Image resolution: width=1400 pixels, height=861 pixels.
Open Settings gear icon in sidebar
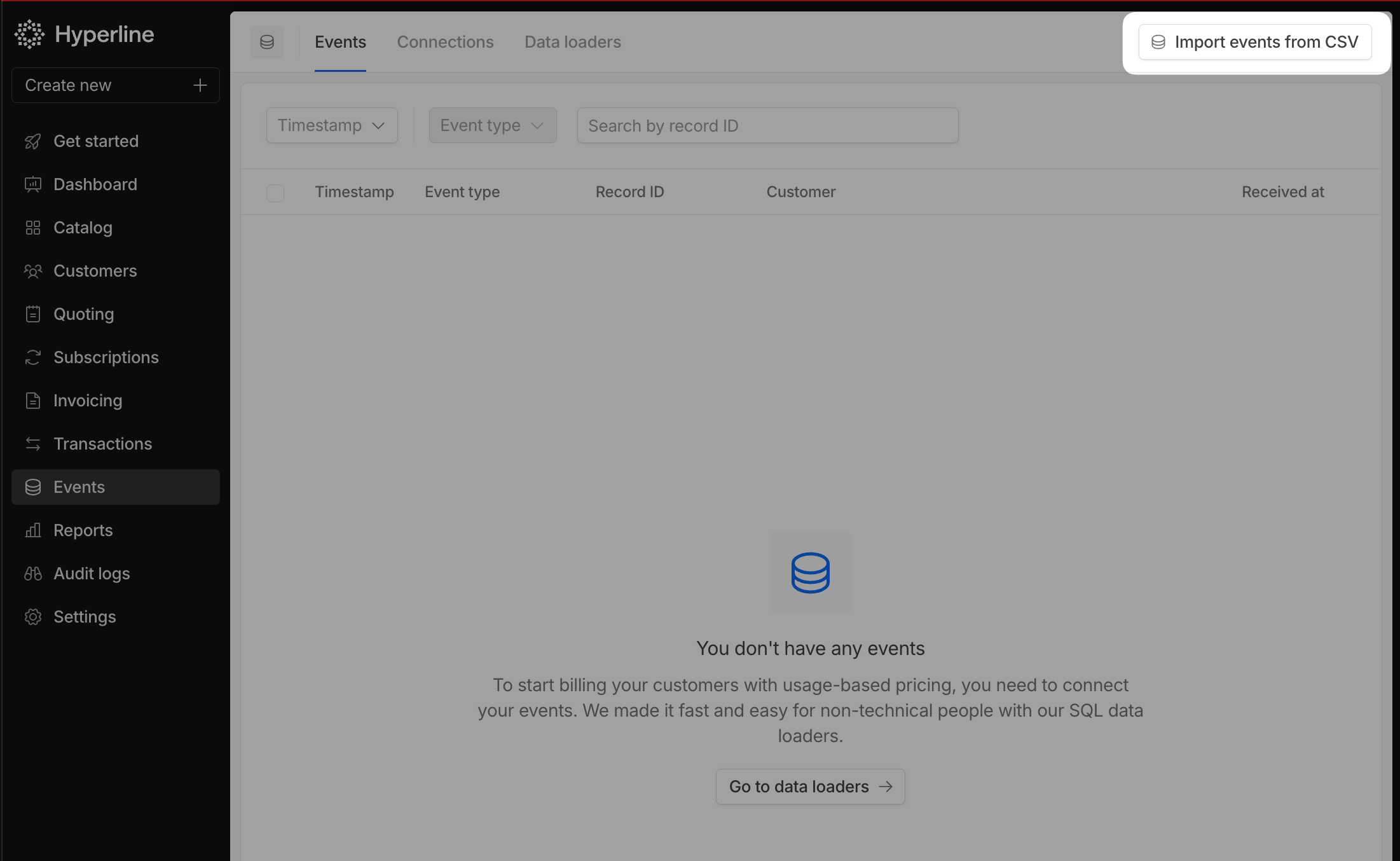click(33, 617)
